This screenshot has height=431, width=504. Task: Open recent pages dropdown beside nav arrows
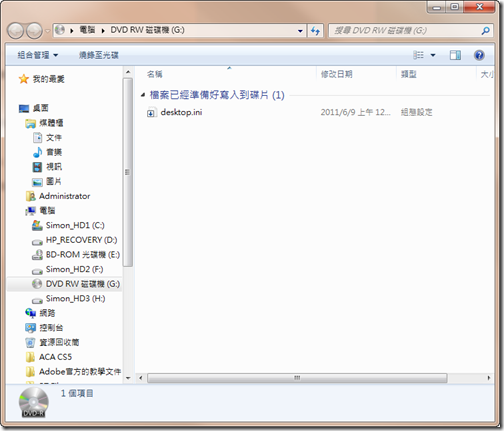pos(47,31)
